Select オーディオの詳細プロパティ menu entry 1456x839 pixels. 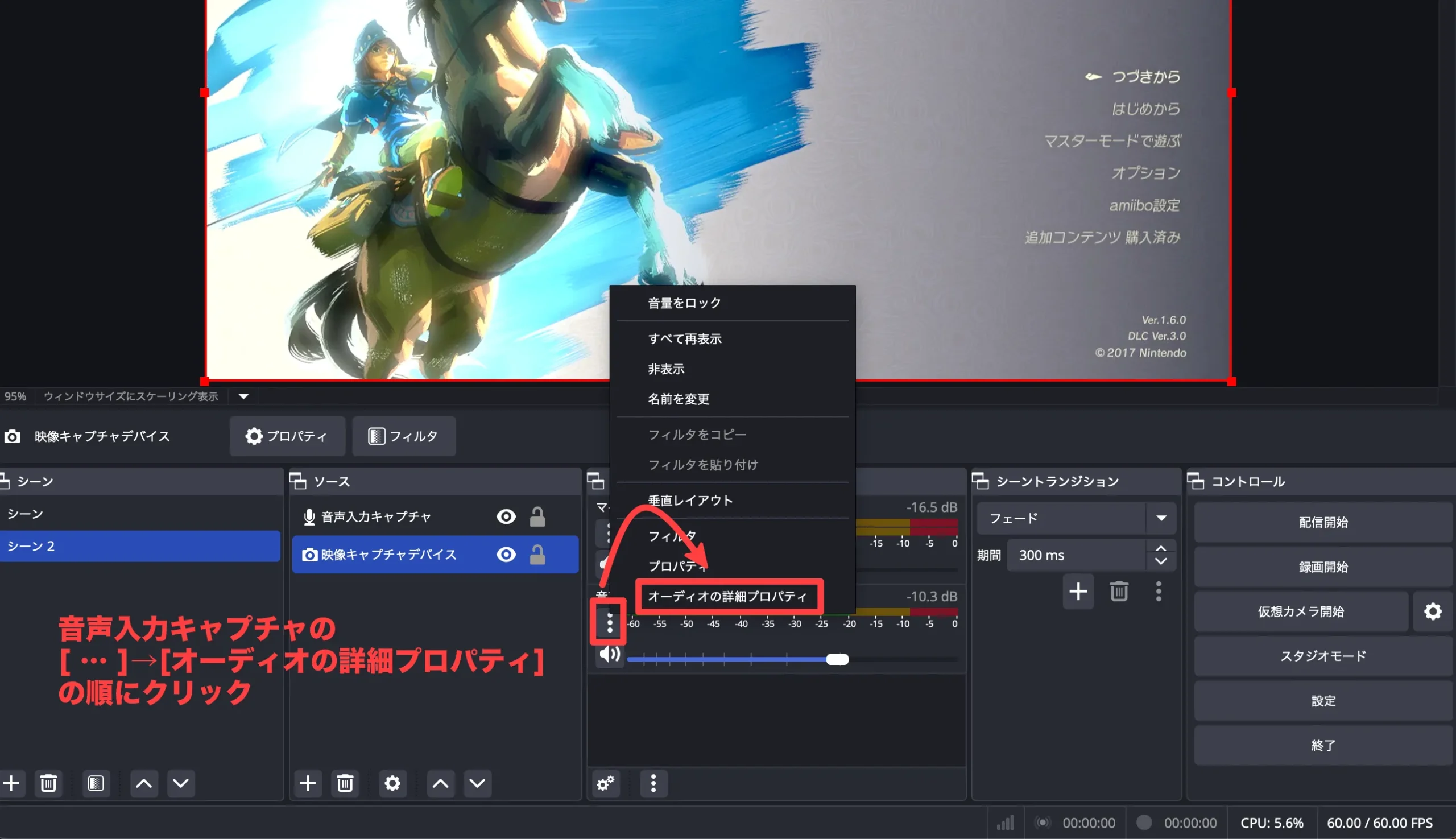pyautogui.click(x=729, y=596)
